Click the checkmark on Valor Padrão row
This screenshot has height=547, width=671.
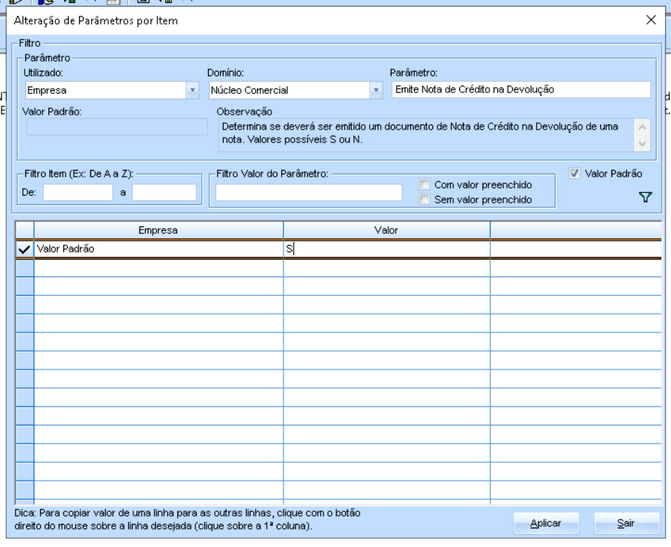[x=24, y=249]
